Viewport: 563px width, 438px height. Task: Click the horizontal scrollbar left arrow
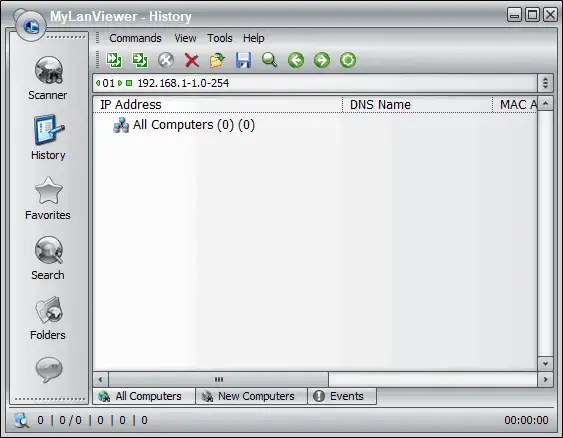pos(101,379)
